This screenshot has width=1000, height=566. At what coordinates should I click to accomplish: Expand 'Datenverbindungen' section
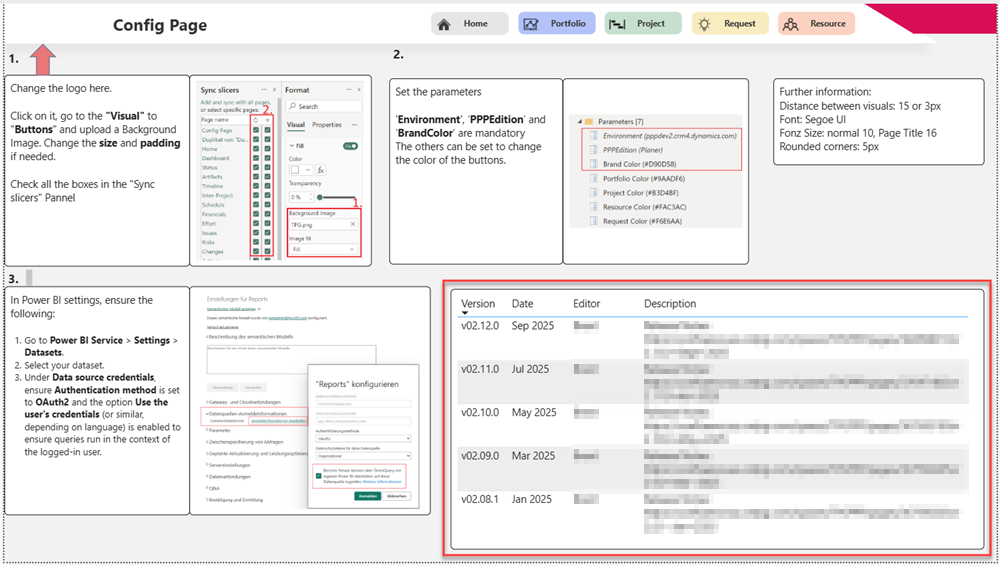click(x=228, y=477)
